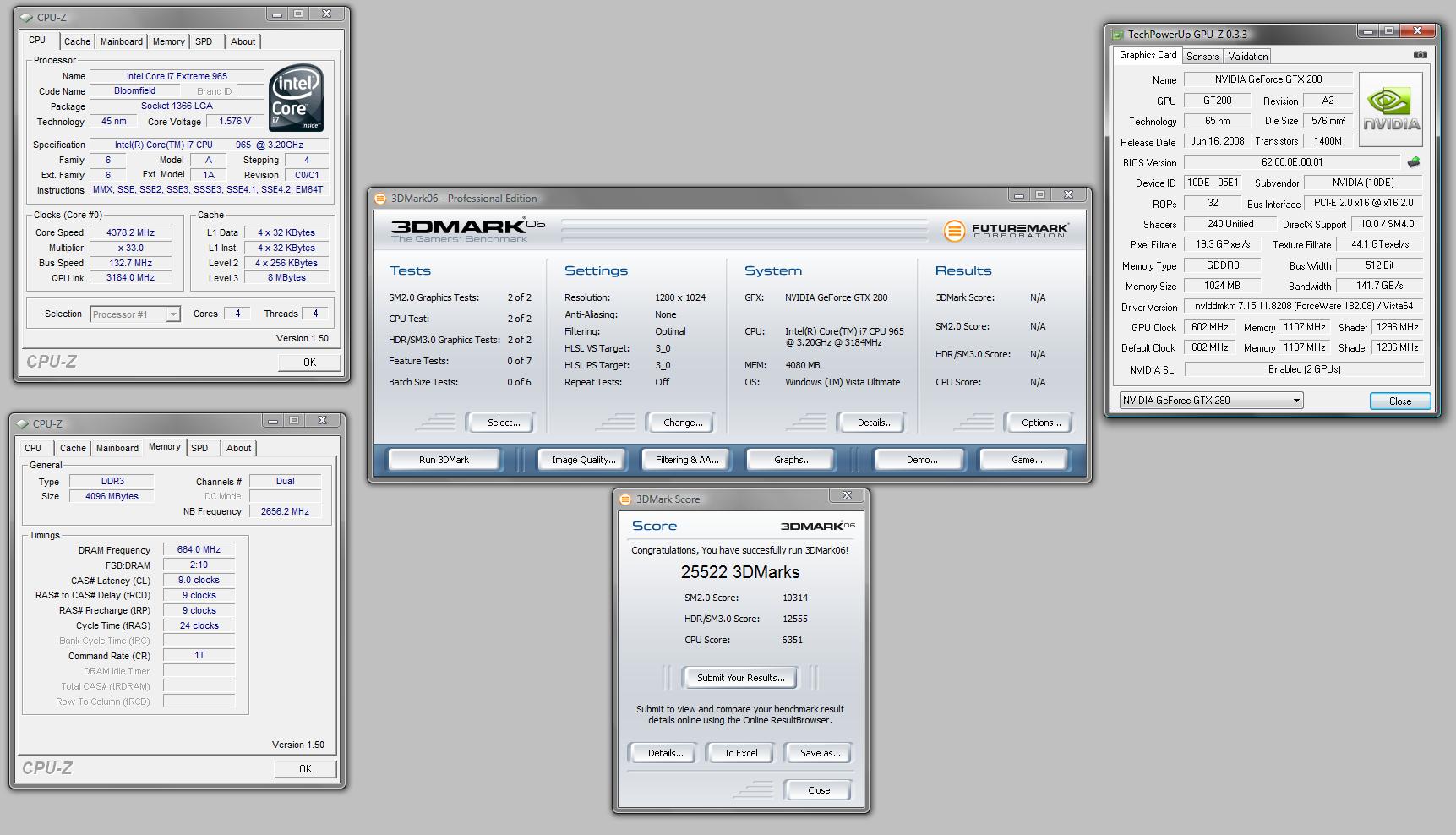The height and width of the screenshot is (835, 1456).
Task: Select SPD tab in top CPU-Z window
Action: click(204, 41)
